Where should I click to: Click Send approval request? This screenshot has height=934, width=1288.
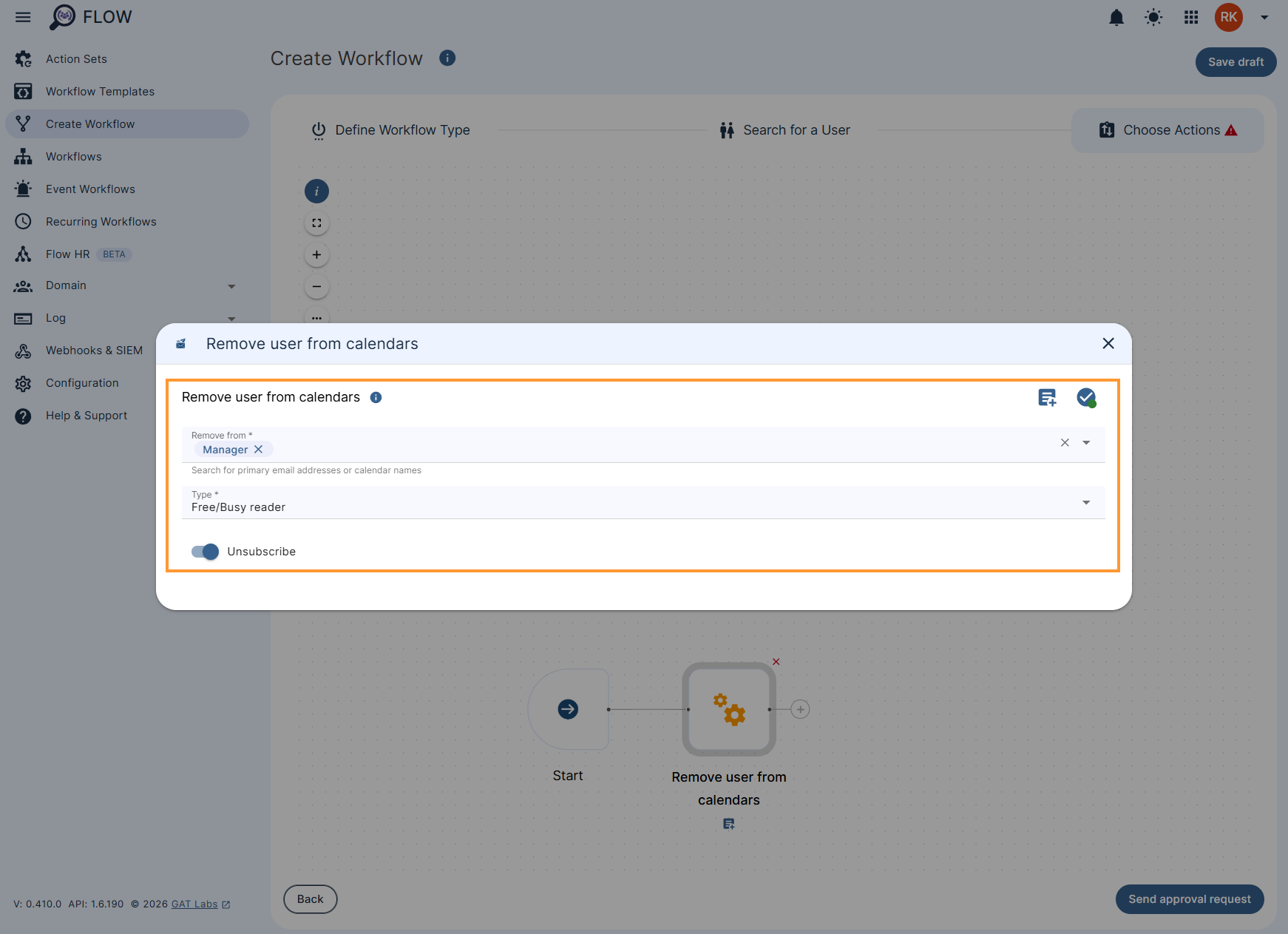pos(1189,899)
